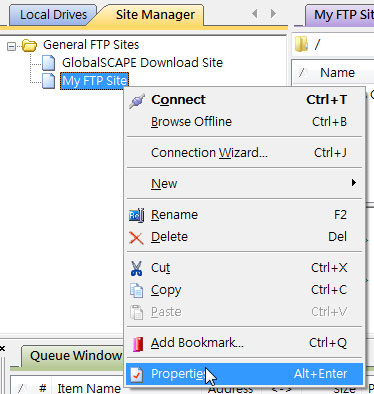Select the My FTP Site tree entry
The height and width of the screenshot is (394, 374).
click(x=94, y=81)
